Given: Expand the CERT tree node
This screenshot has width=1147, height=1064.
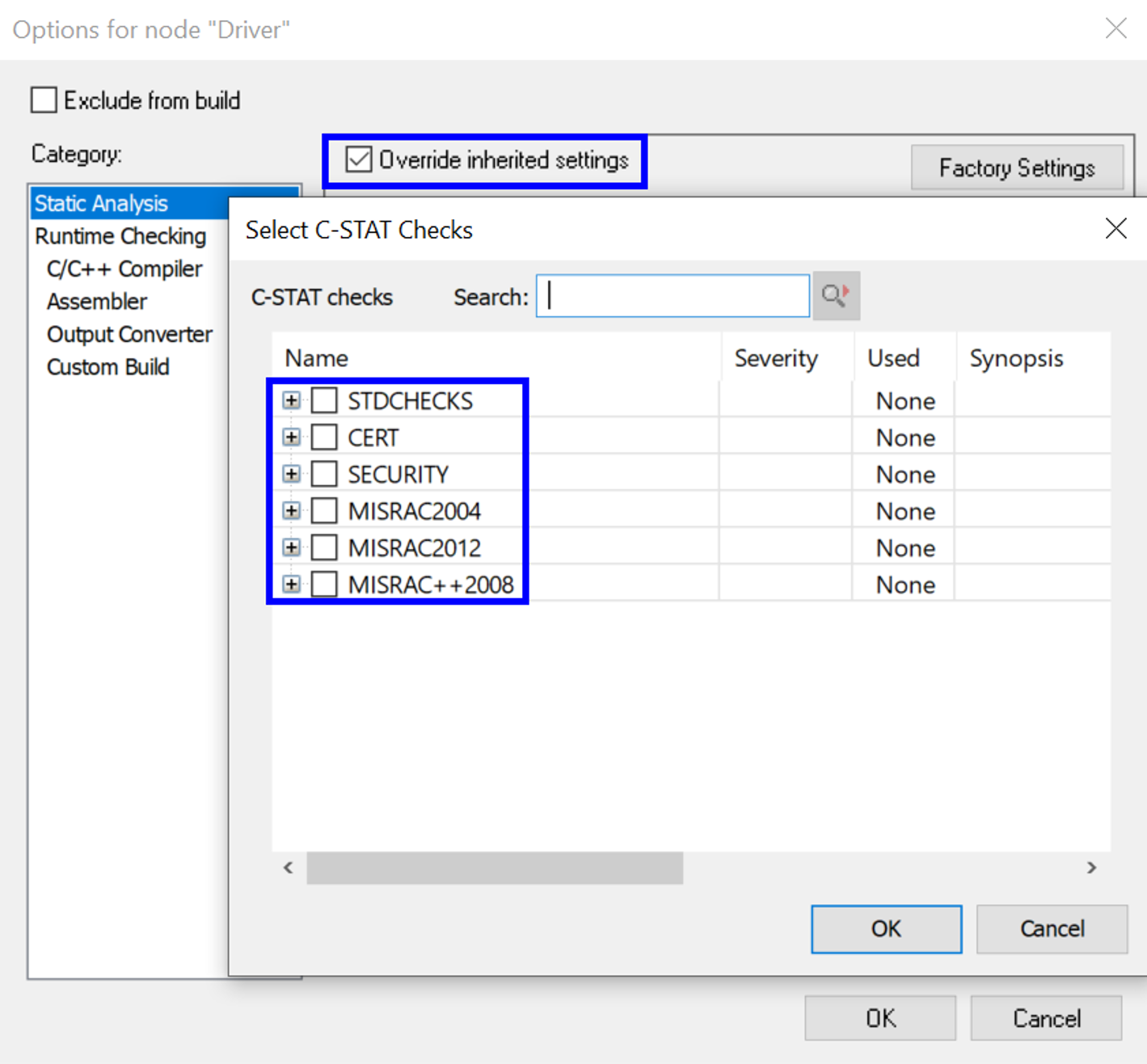Looking at the screenshot, I should coord(291,437).
